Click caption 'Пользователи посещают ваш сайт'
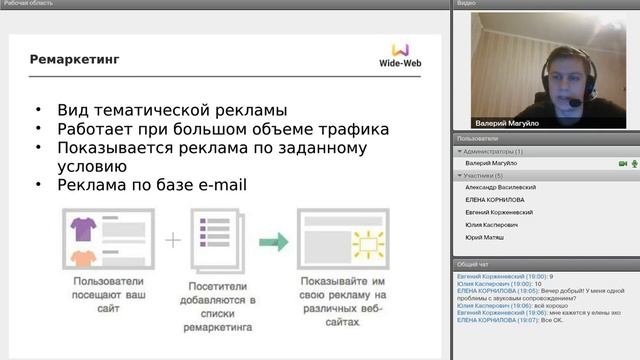Image resolution: width=640 pixels, height=360 pixels. [108, 295]
